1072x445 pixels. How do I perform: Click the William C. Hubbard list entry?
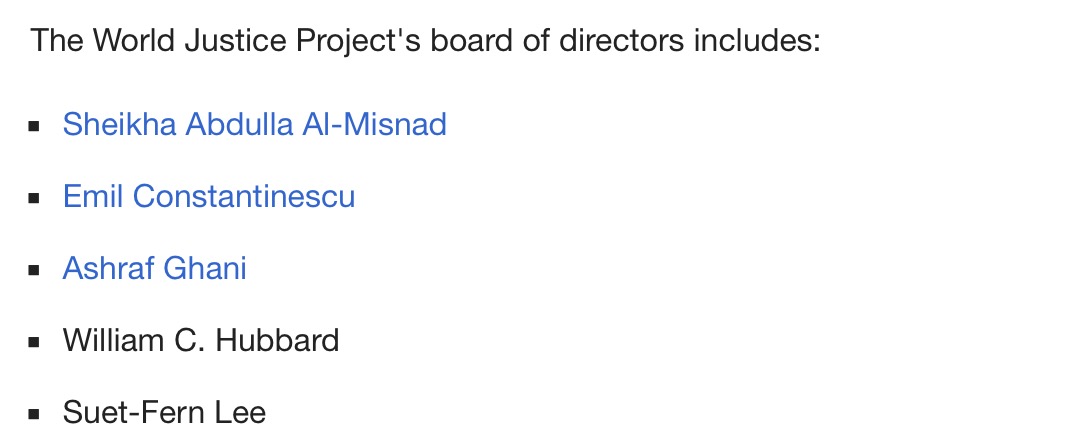tap(201, 340)
